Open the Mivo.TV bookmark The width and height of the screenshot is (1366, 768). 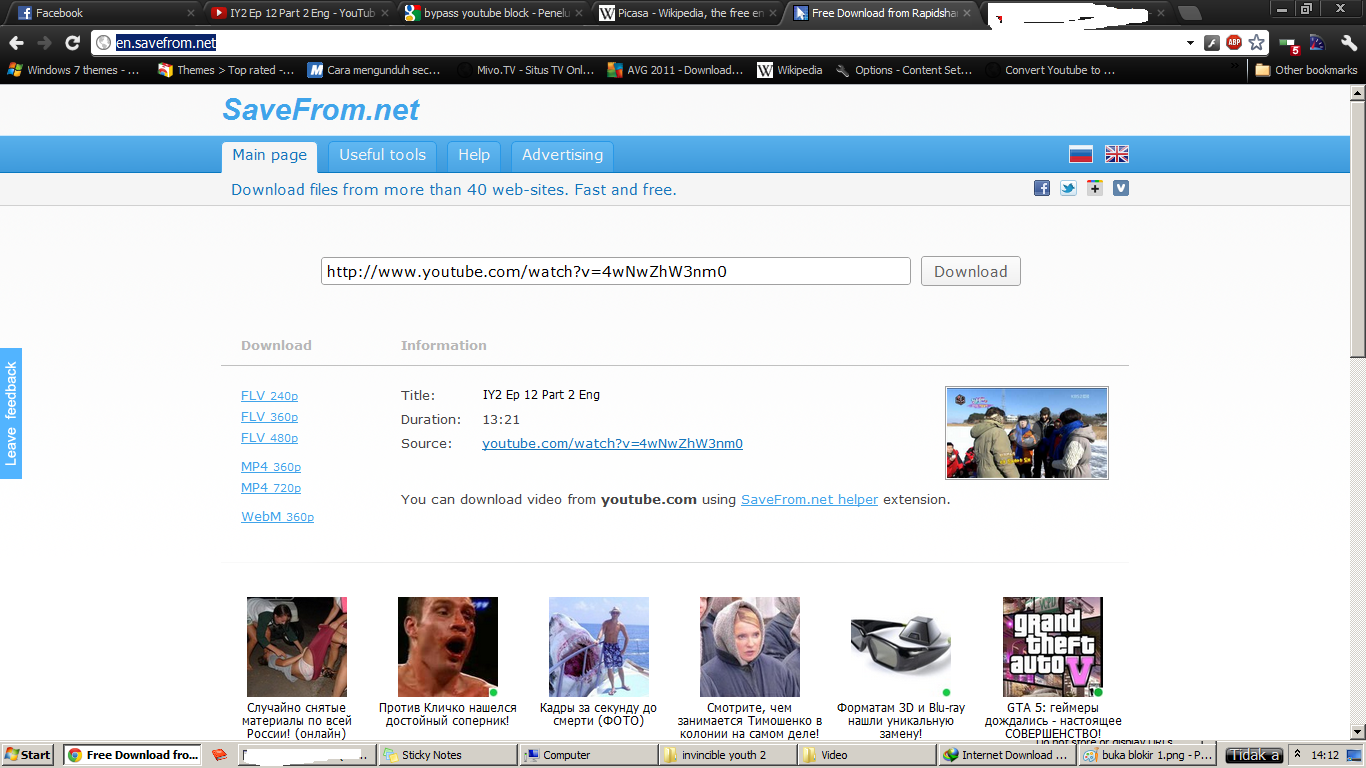(x=526, y=70)
